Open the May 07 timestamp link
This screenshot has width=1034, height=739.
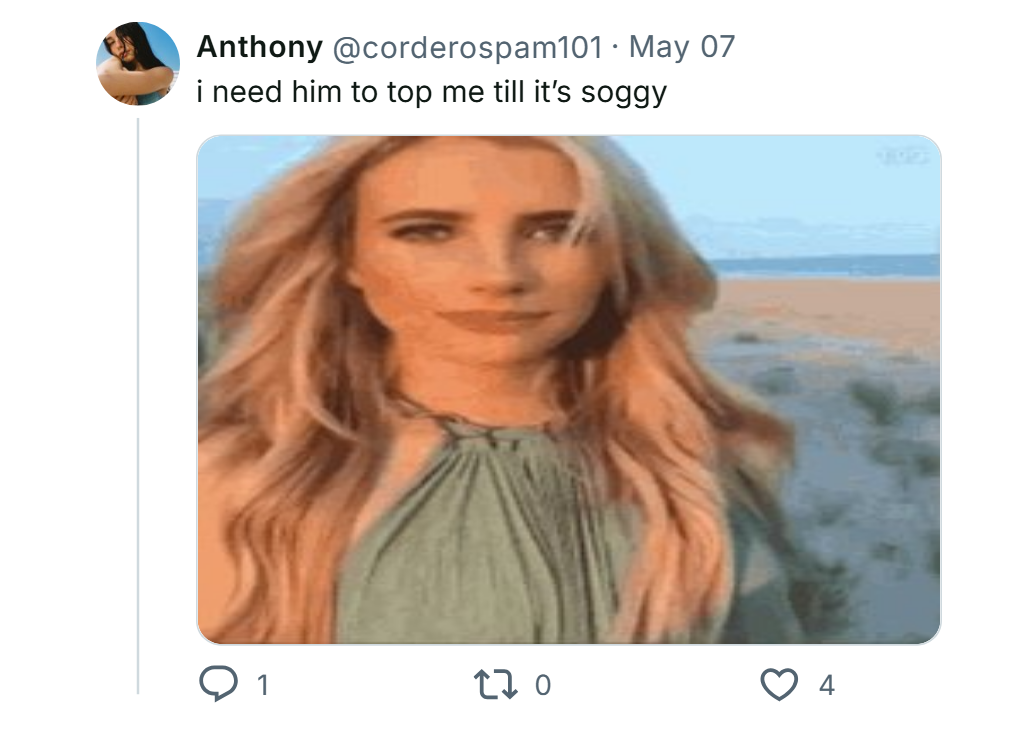click(682, 47)
